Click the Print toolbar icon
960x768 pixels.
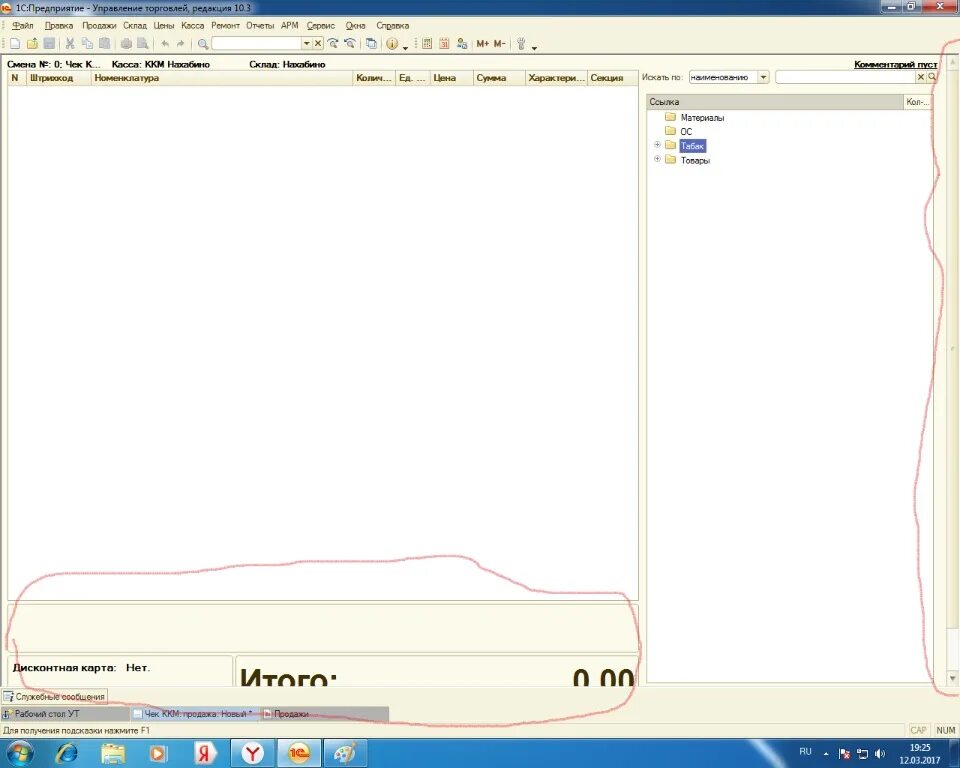[126, 43]
